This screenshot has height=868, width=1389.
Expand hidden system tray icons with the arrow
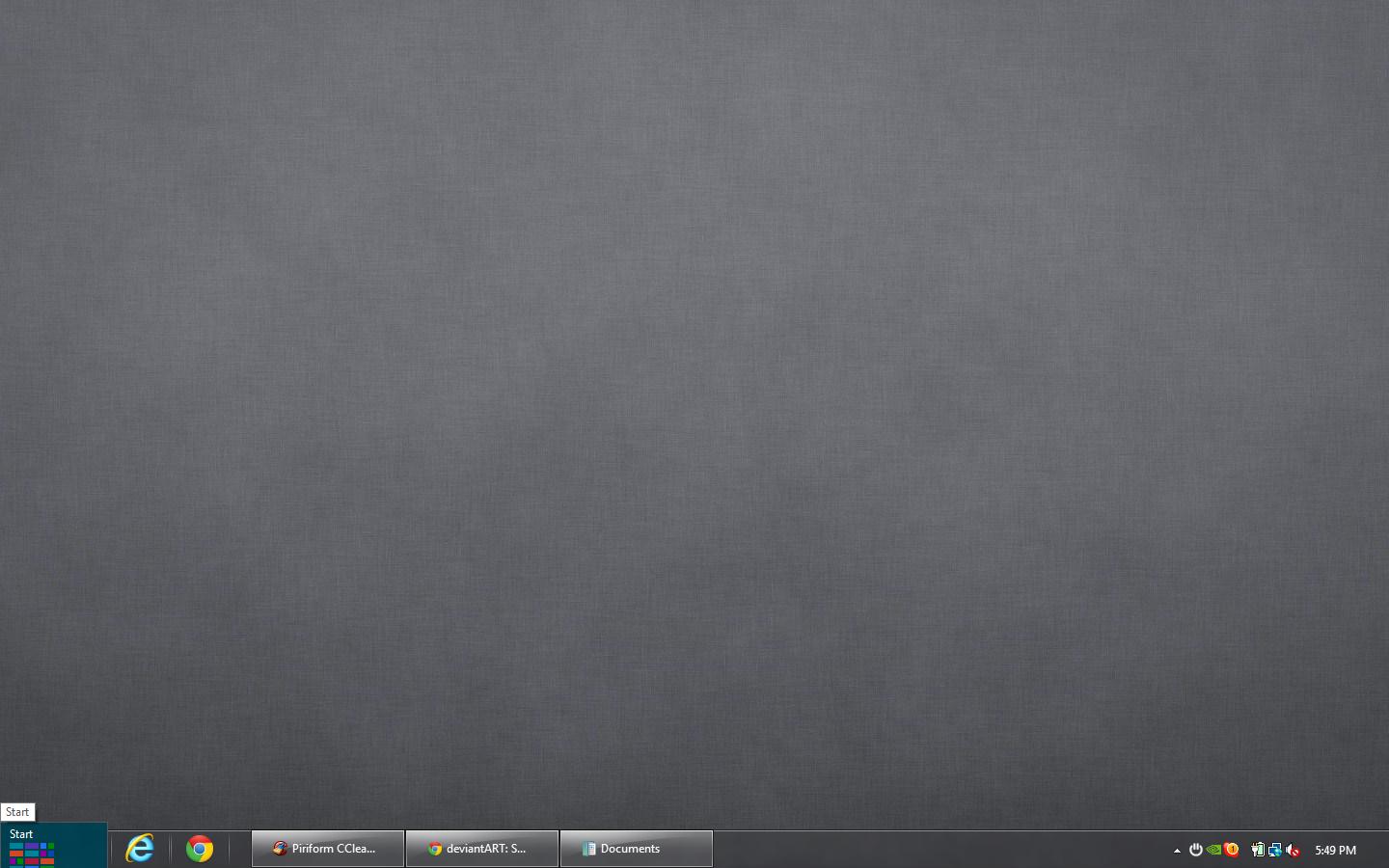point(1177,851)
